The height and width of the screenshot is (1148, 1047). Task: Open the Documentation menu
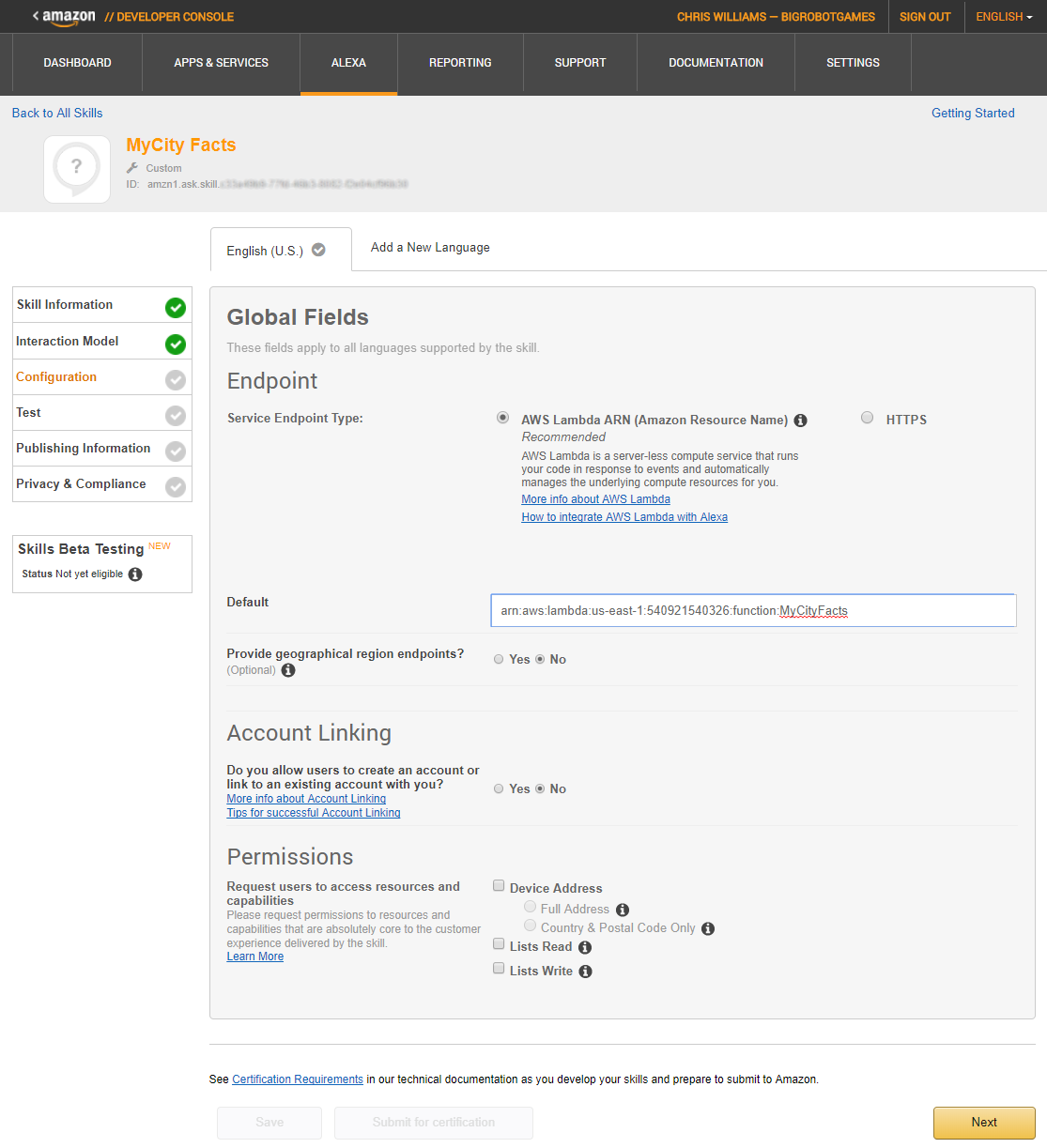(x=716, y=63)
